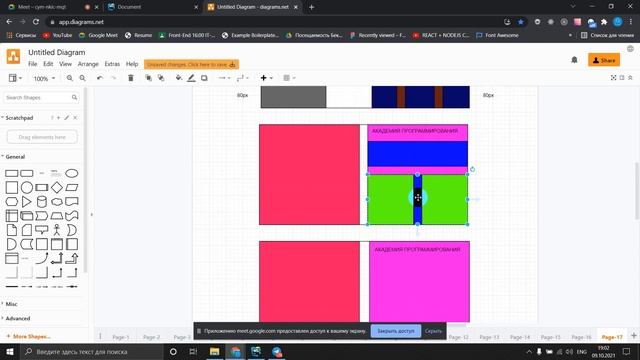Collapse the toolbar with chevron icon
The image size is (640, 360).
pos(630,78)
